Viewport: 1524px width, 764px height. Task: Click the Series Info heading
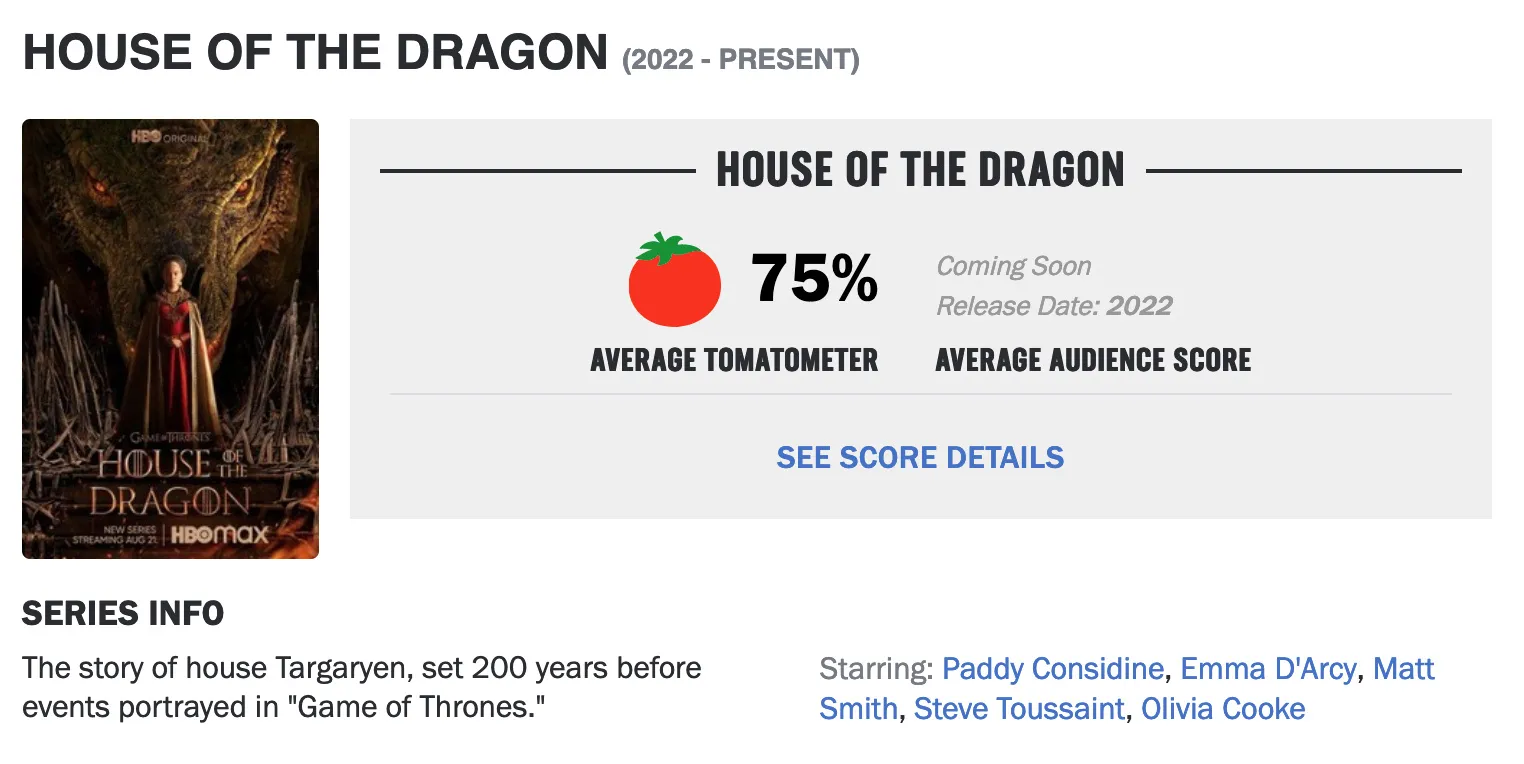[123, 614]
